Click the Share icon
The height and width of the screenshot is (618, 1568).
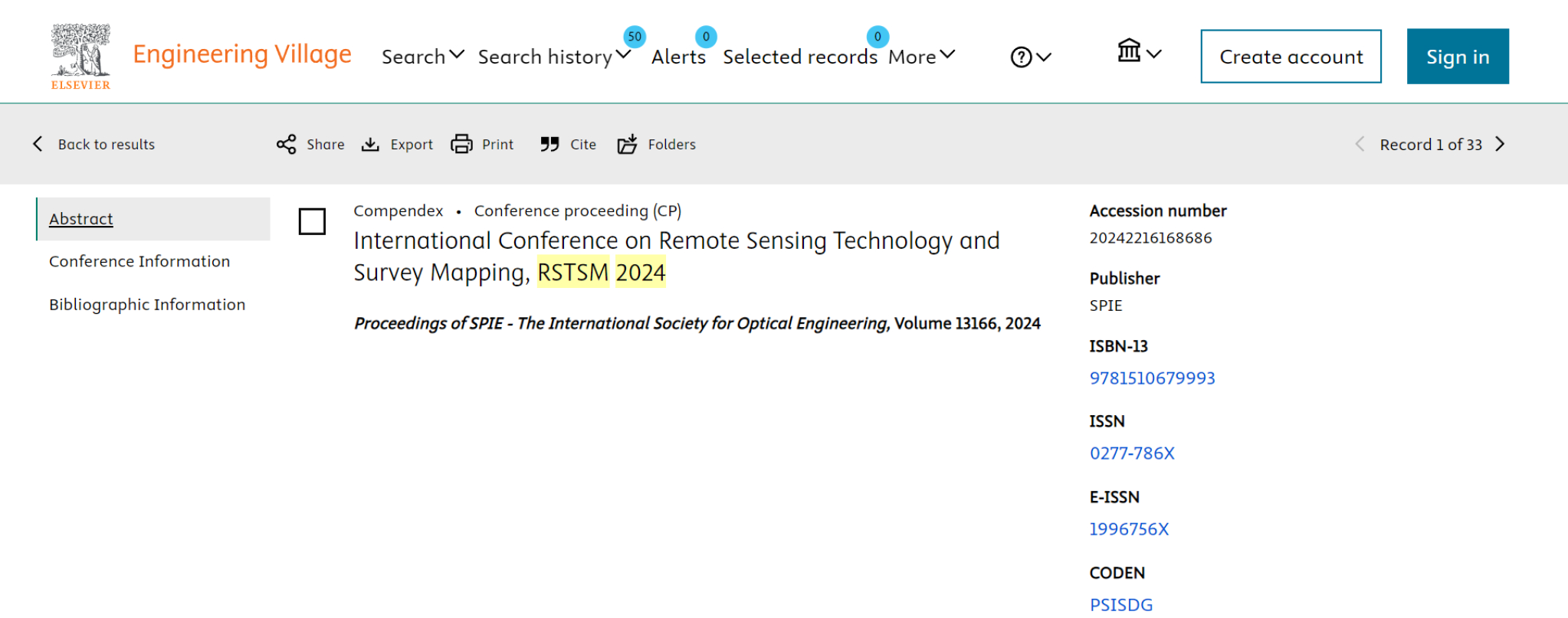(x=287, y=145)
